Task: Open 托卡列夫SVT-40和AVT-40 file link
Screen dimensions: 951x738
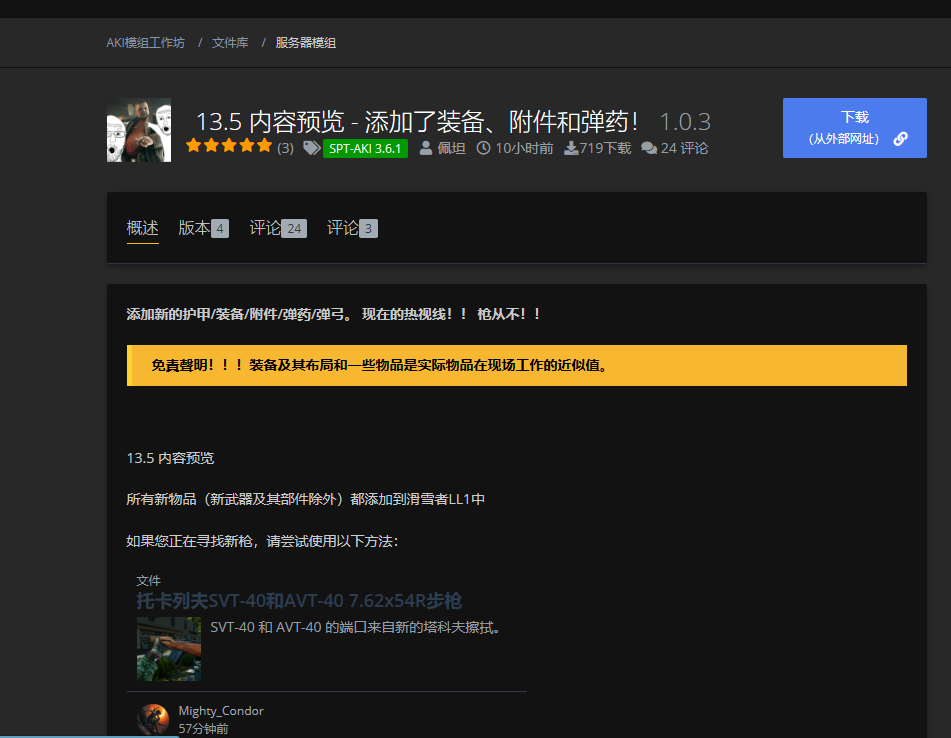Action: 299,601
